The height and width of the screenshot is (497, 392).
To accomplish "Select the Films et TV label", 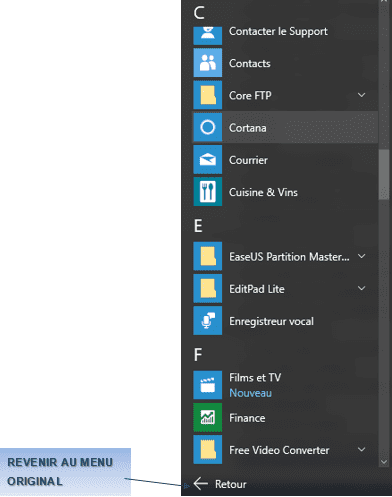I will coord(255,378).
